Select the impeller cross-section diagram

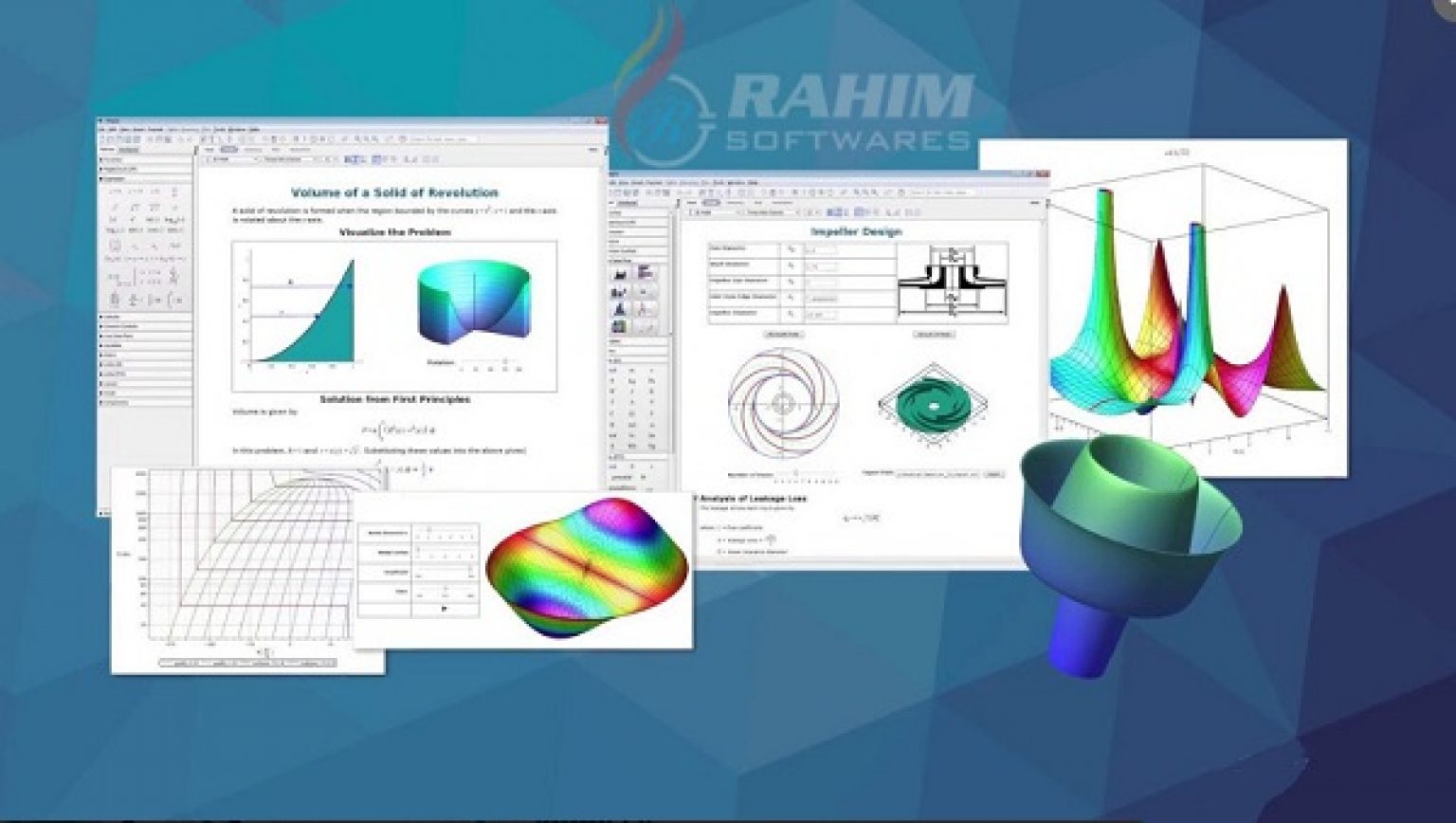tap(952, 283)
